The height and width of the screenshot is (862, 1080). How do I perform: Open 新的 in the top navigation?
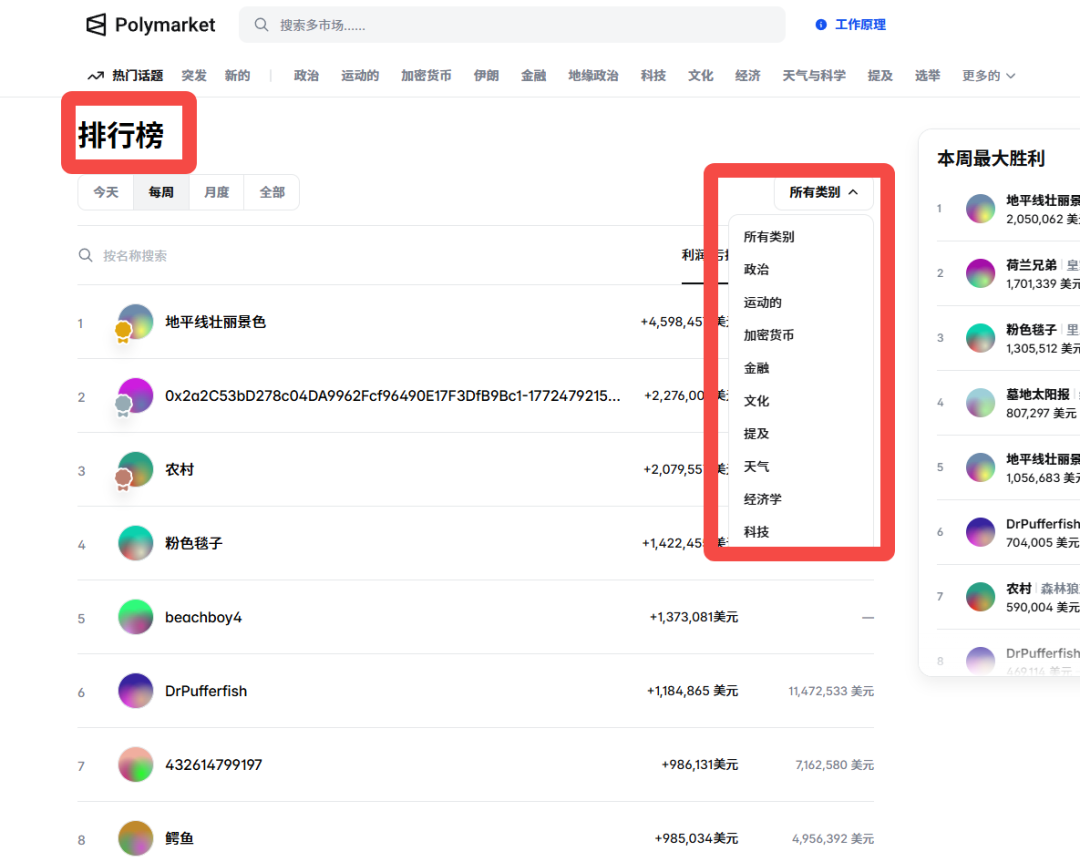pyautogui.click(x=238, y=76)
